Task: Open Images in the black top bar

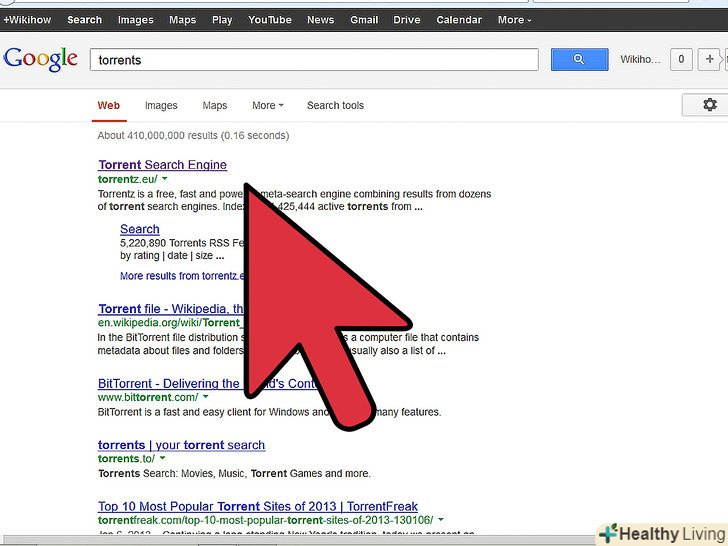Action: 136,20
